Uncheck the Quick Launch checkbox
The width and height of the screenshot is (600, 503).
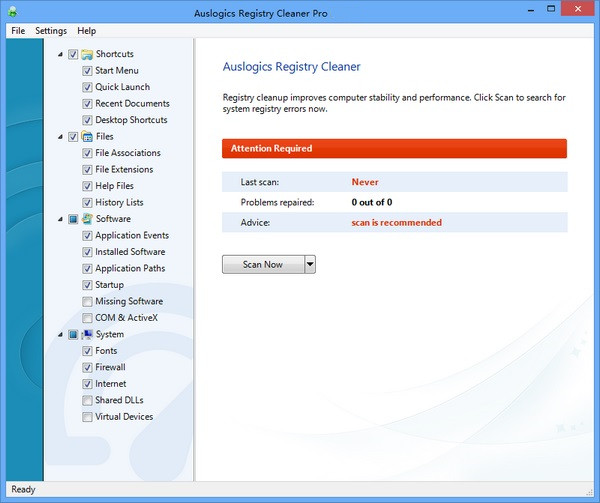[87, 87]
